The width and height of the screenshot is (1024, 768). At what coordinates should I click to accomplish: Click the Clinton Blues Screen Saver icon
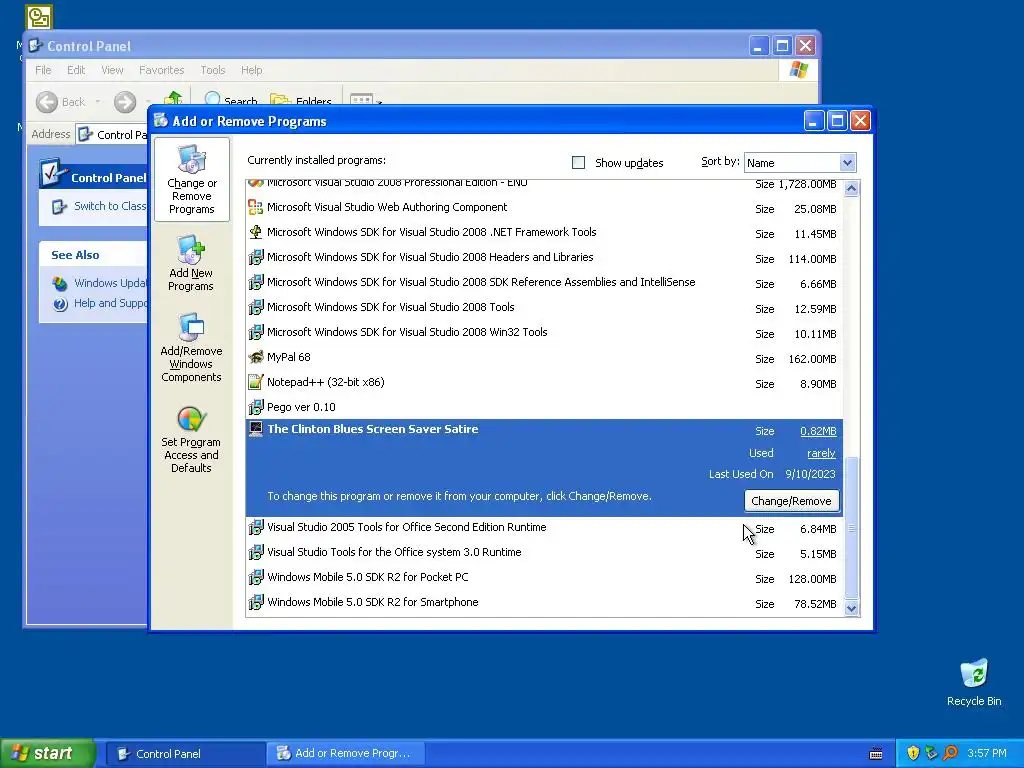pyautogui.click(x=255, y=429)
